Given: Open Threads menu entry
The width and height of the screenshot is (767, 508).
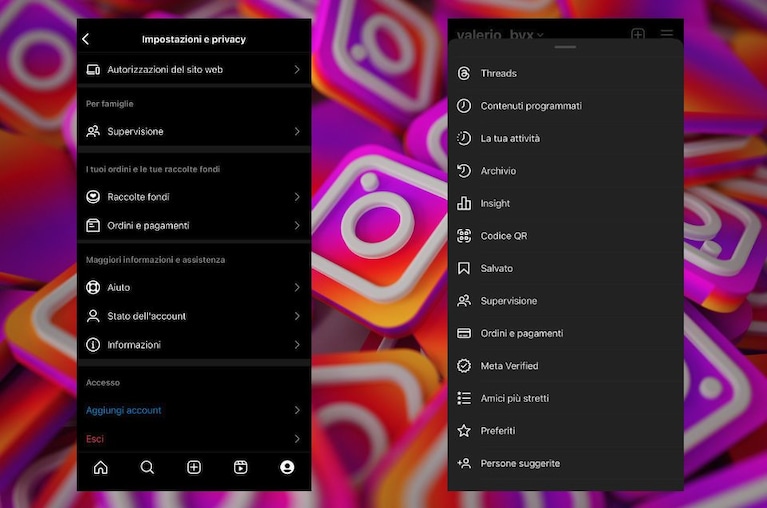Looking at the screenshot, I should (565, 73).
